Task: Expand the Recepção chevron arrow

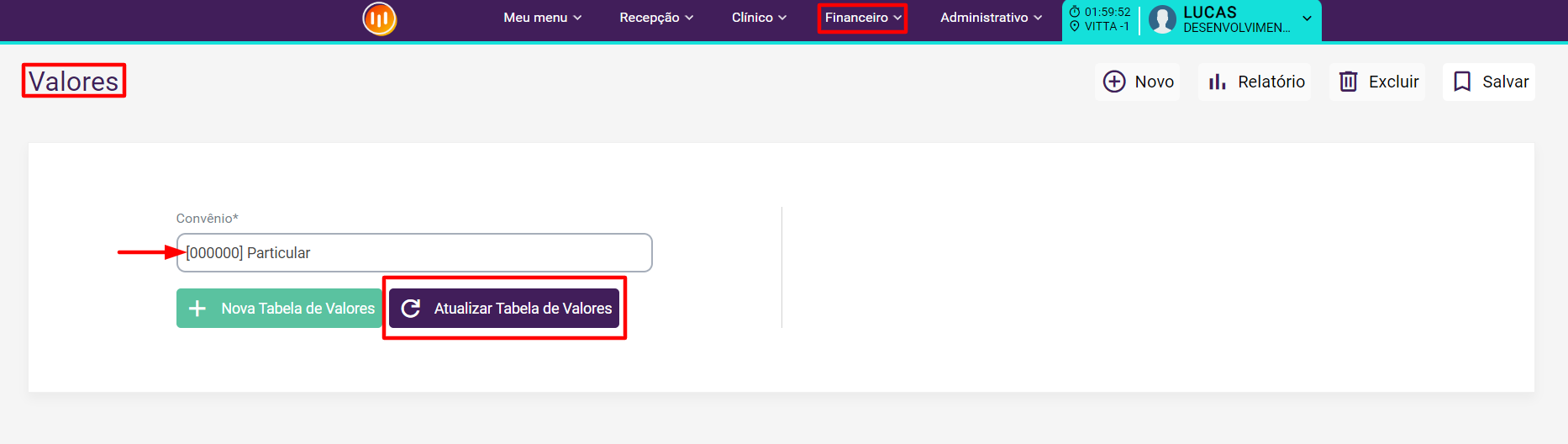Action: point(689,18)
